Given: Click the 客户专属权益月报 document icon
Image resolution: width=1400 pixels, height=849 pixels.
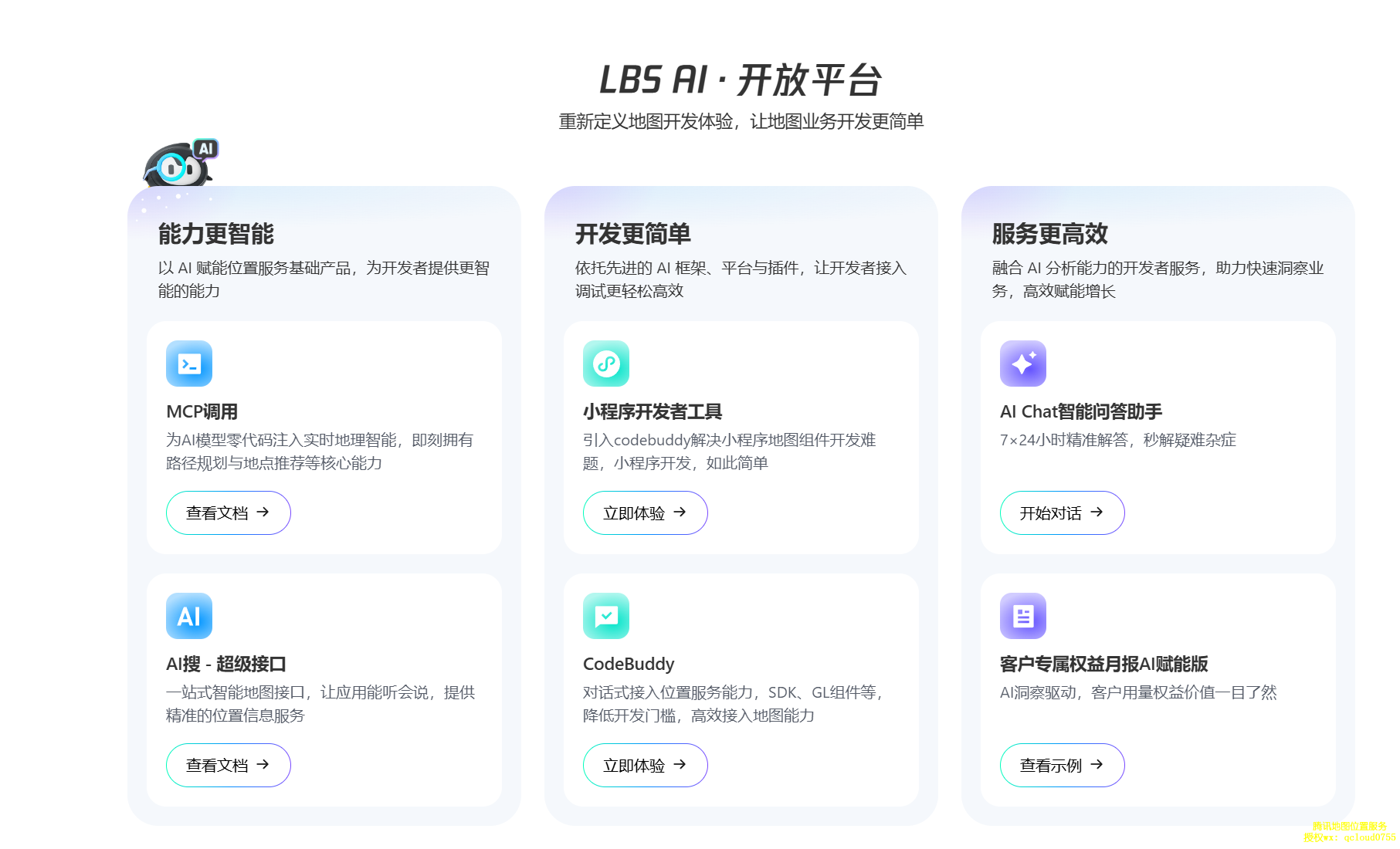Looking at the screenshot, I should pos(1023,616).
